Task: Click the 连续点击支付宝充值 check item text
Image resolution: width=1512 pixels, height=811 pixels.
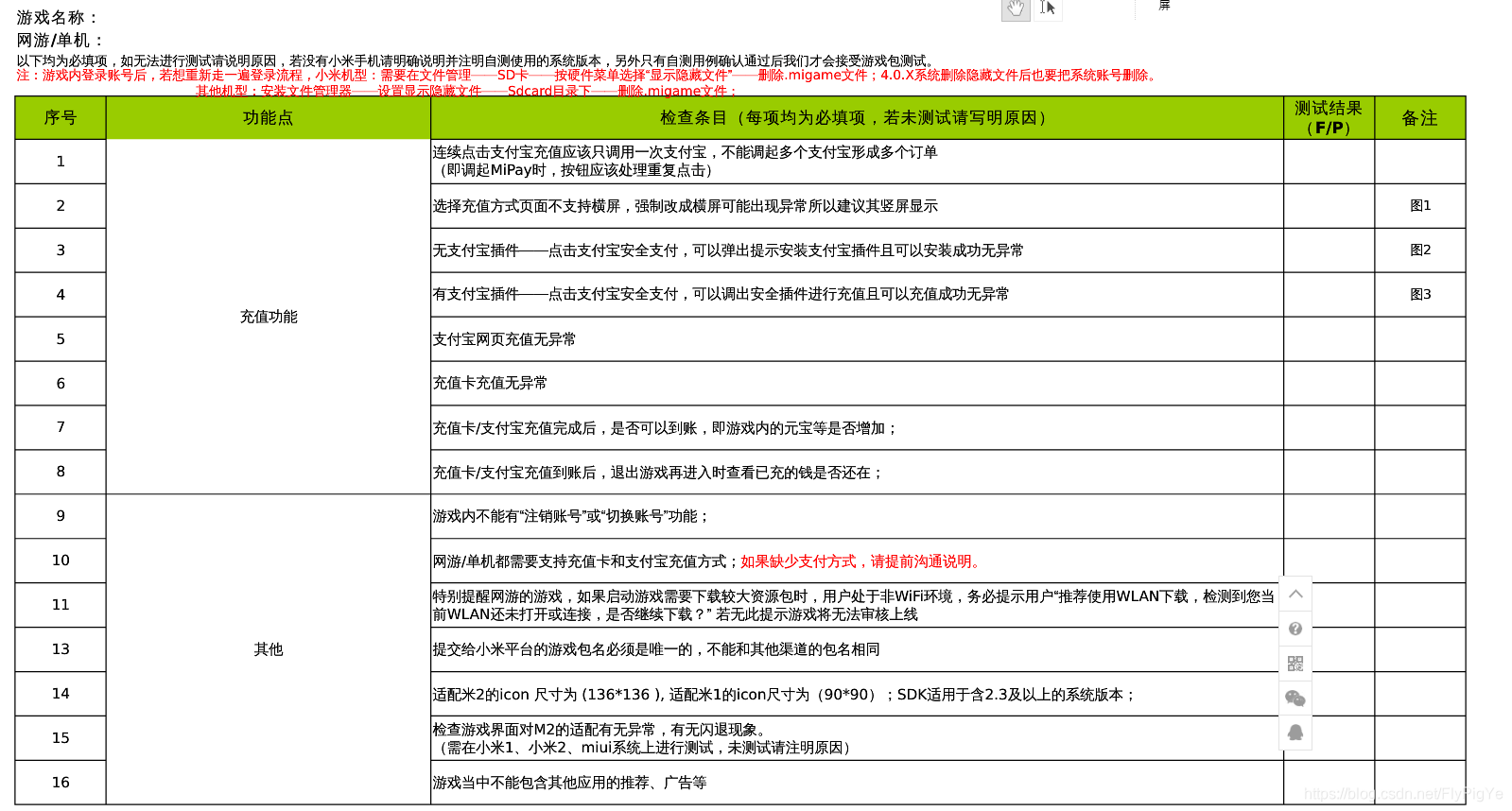Action: click(686, 161)
